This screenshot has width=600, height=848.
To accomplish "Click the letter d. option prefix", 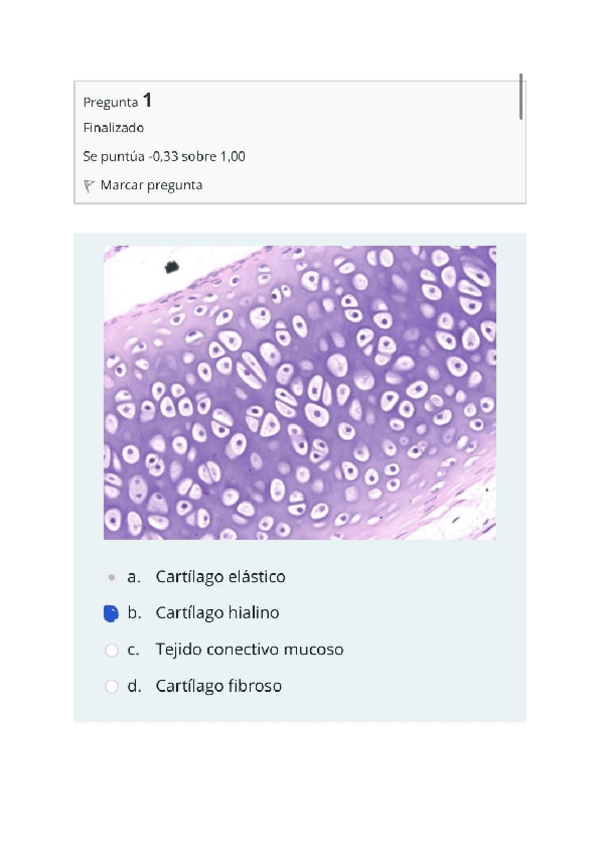I will click(134, 687).
